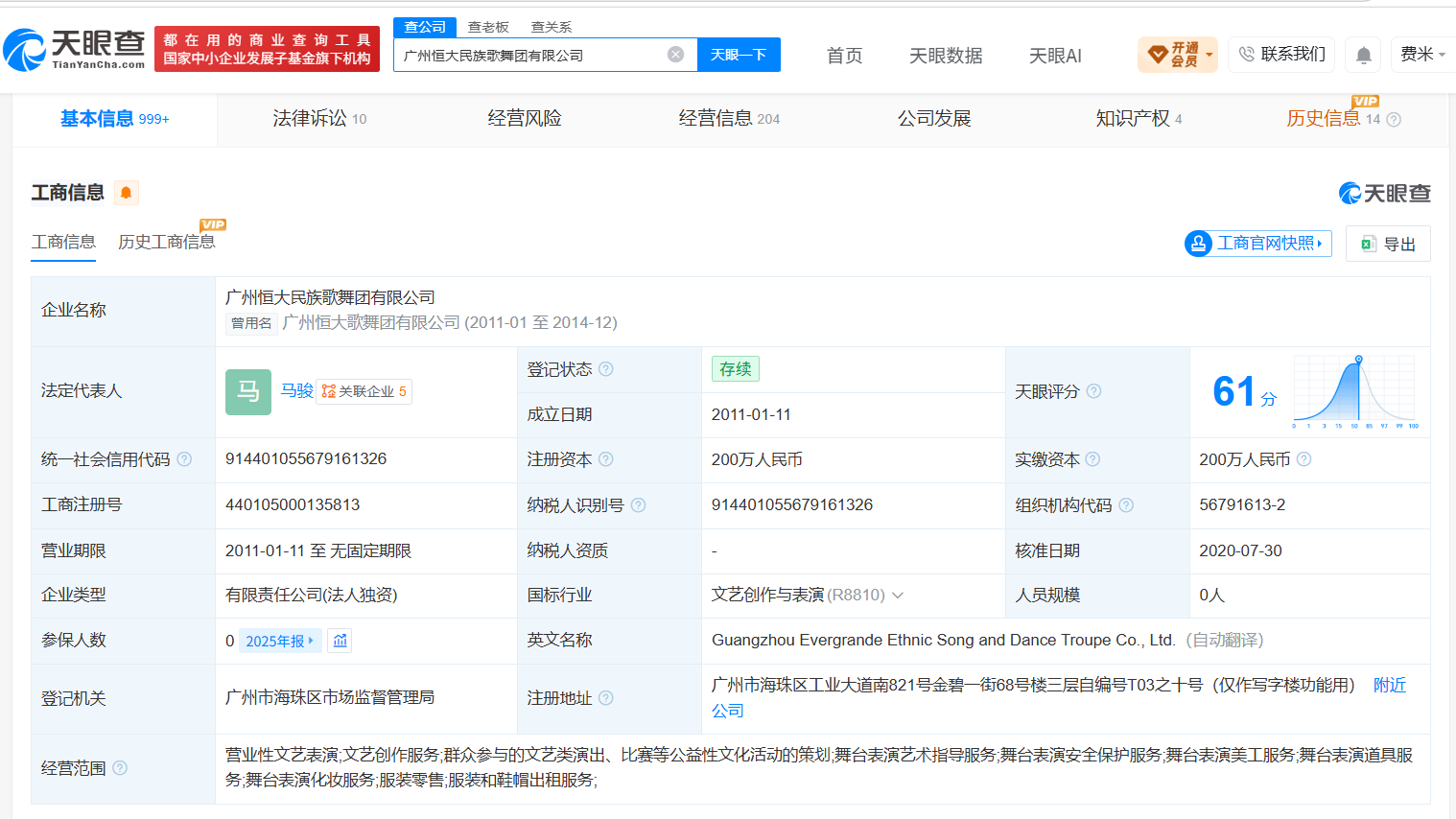1456x819 pixels.
Task: Select the 历史工商信息 sub-tab
Action: tap(167, 242)
